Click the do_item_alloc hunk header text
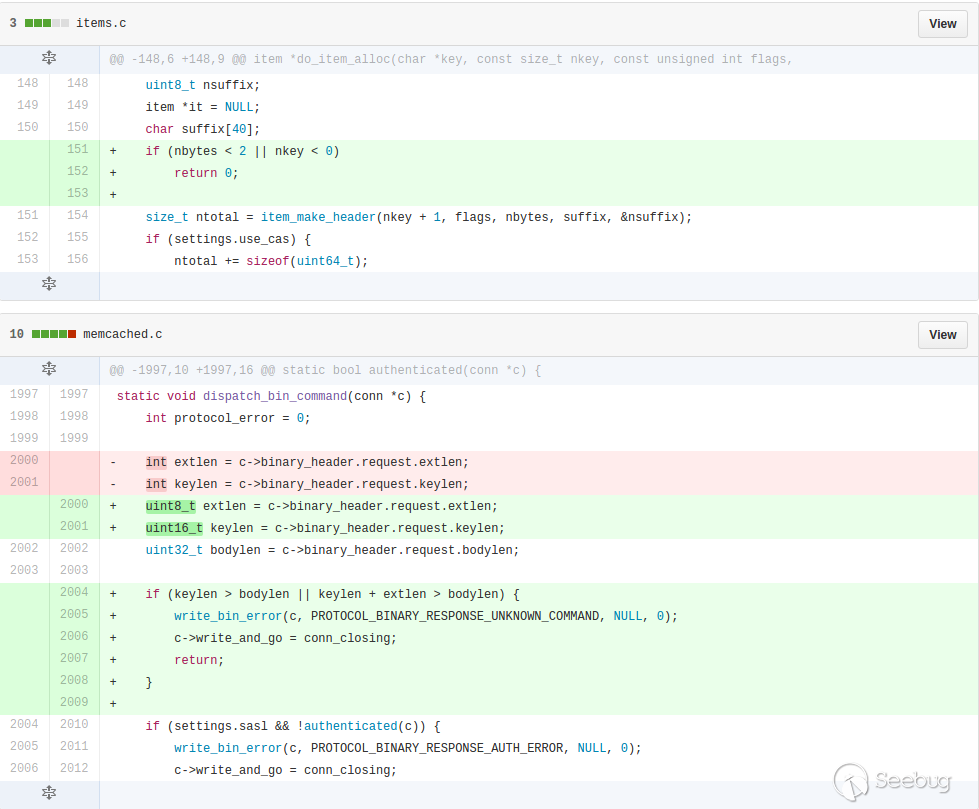 pyautogui.click(x=450, y=59)
